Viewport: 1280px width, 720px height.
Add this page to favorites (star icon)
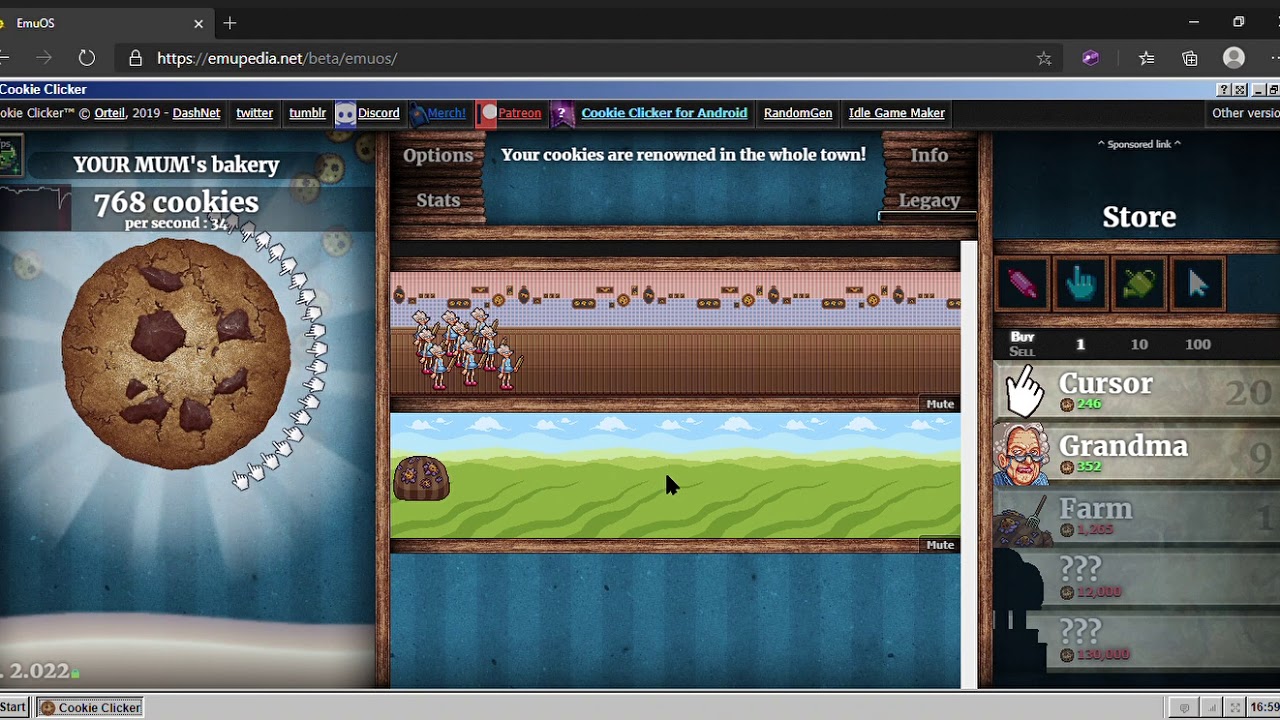pos(1044,58)
